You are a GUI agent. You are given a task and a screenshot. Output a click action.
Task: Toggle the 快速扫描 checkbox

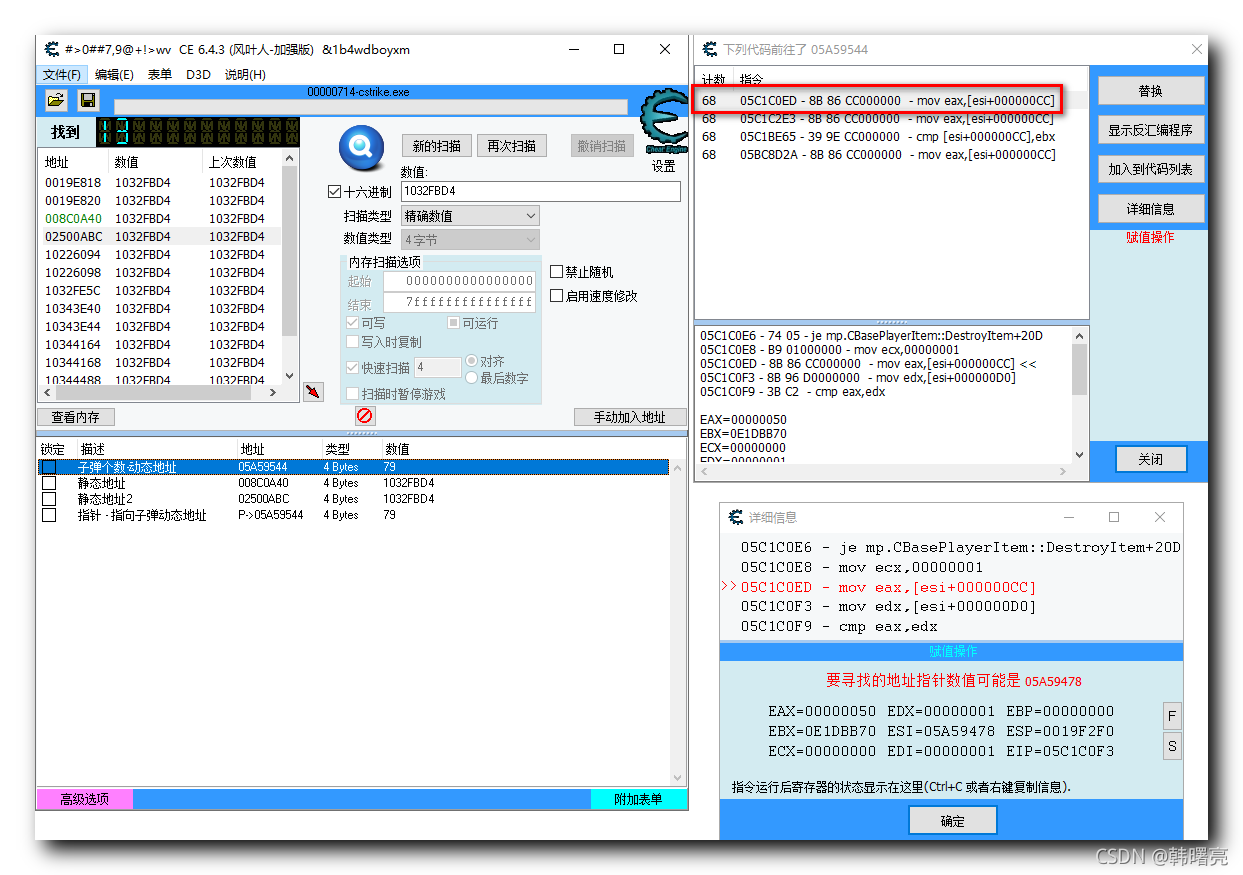coord(352,368)
